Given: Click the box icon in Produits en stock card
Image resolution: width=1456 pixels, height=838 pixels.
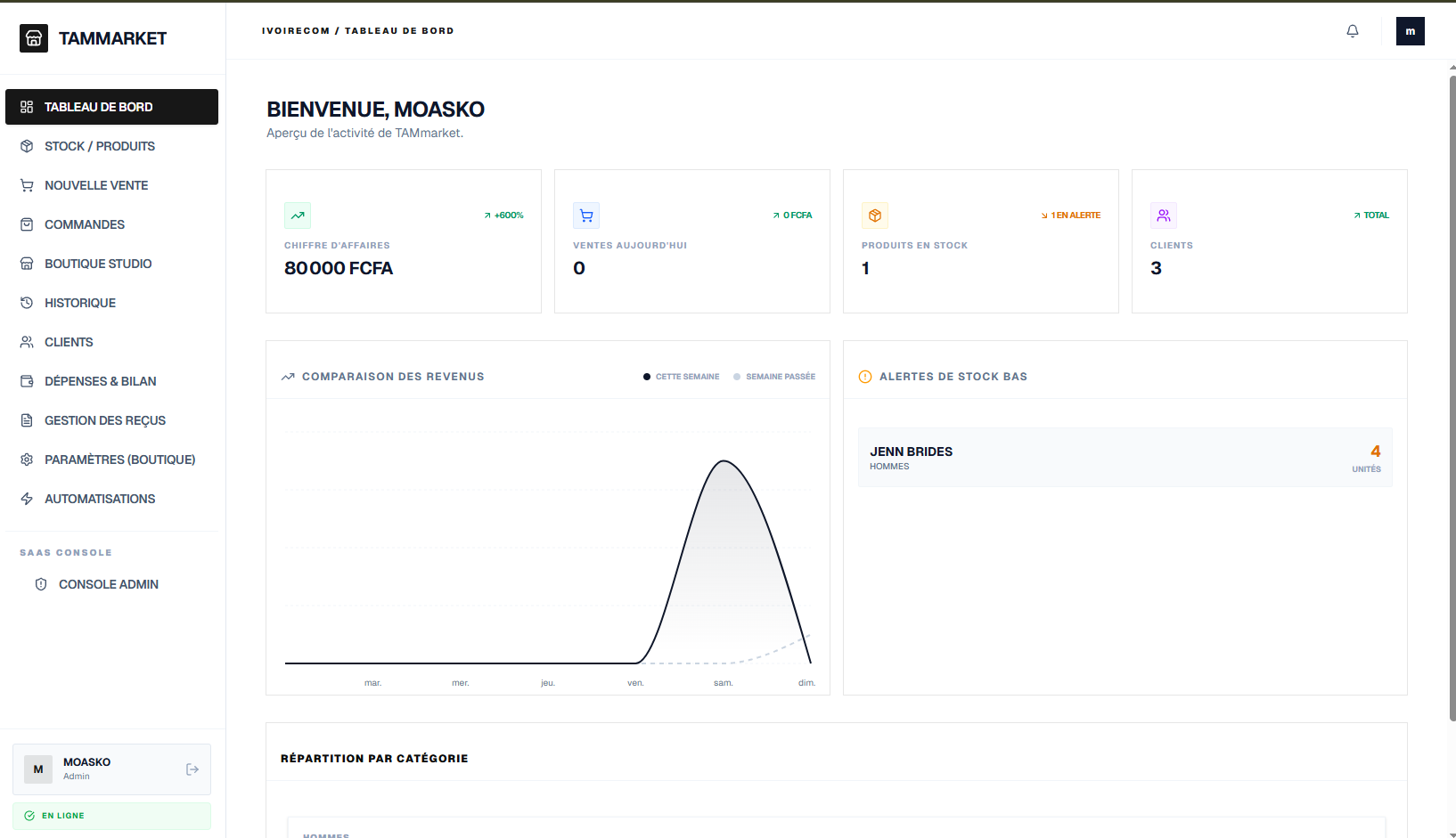Looking at the screenshot, I should [x=875, y=216].
